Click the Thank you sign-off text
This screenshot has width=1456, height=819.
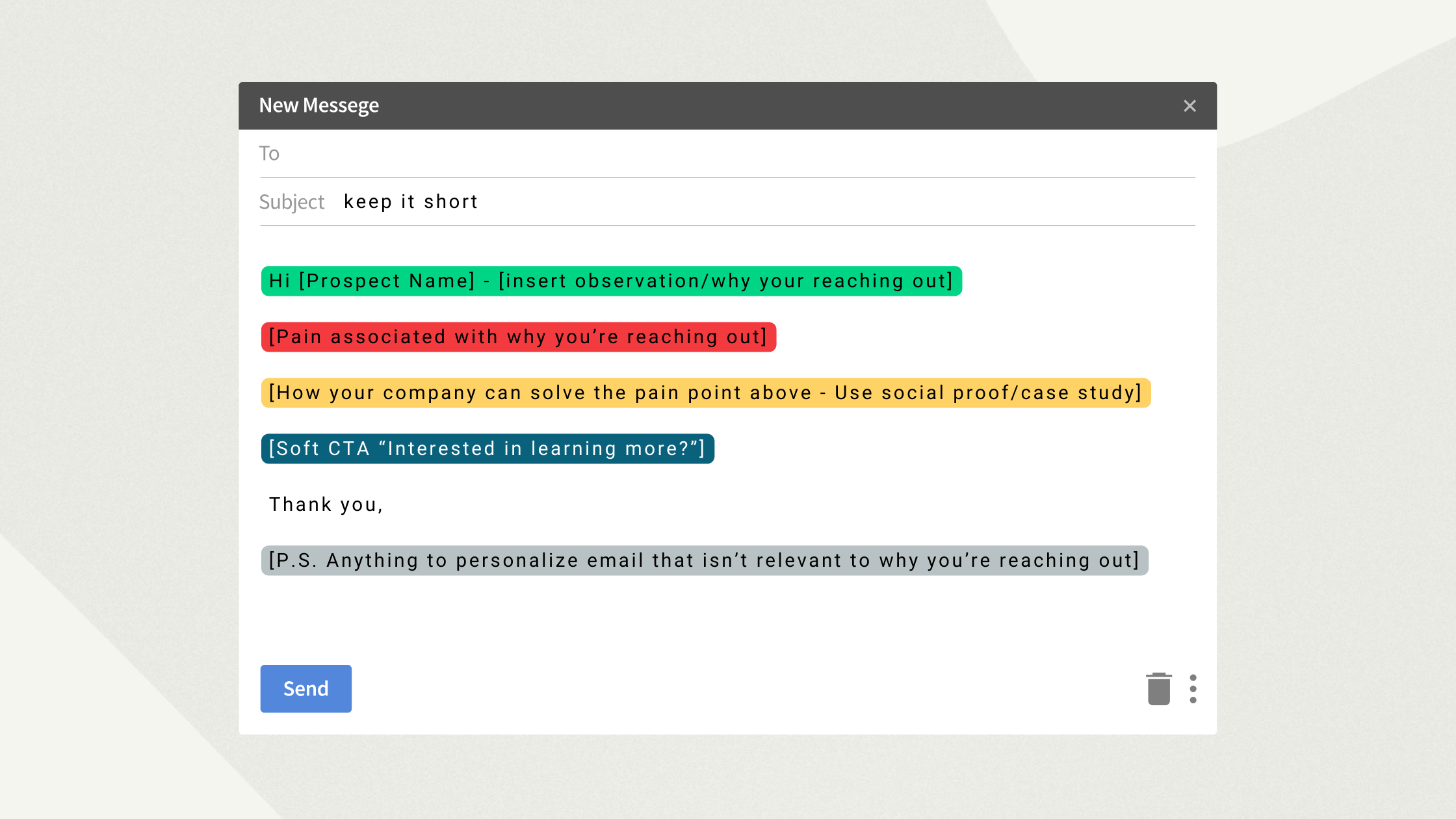click(x=326, y=504)
